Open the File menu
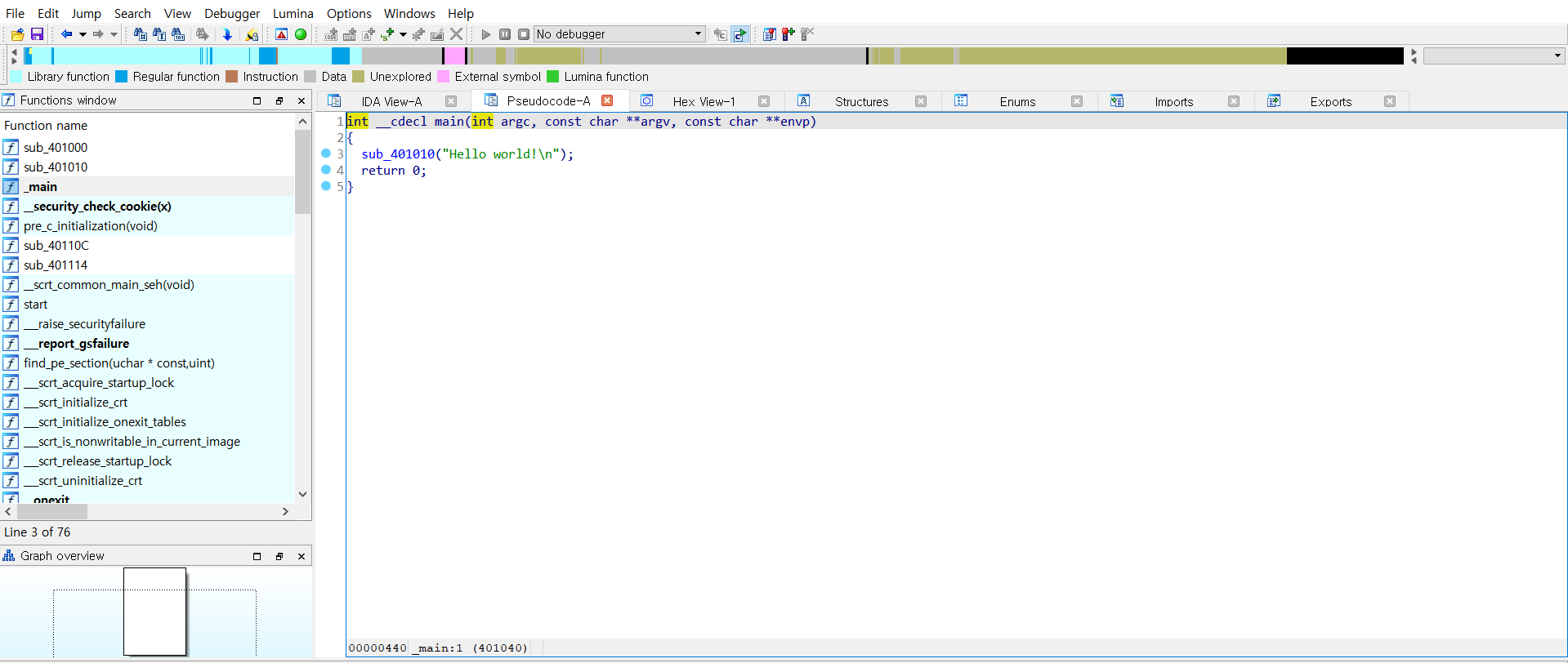The width and height of the screenshot is (1568, 663). pos(15,13)
